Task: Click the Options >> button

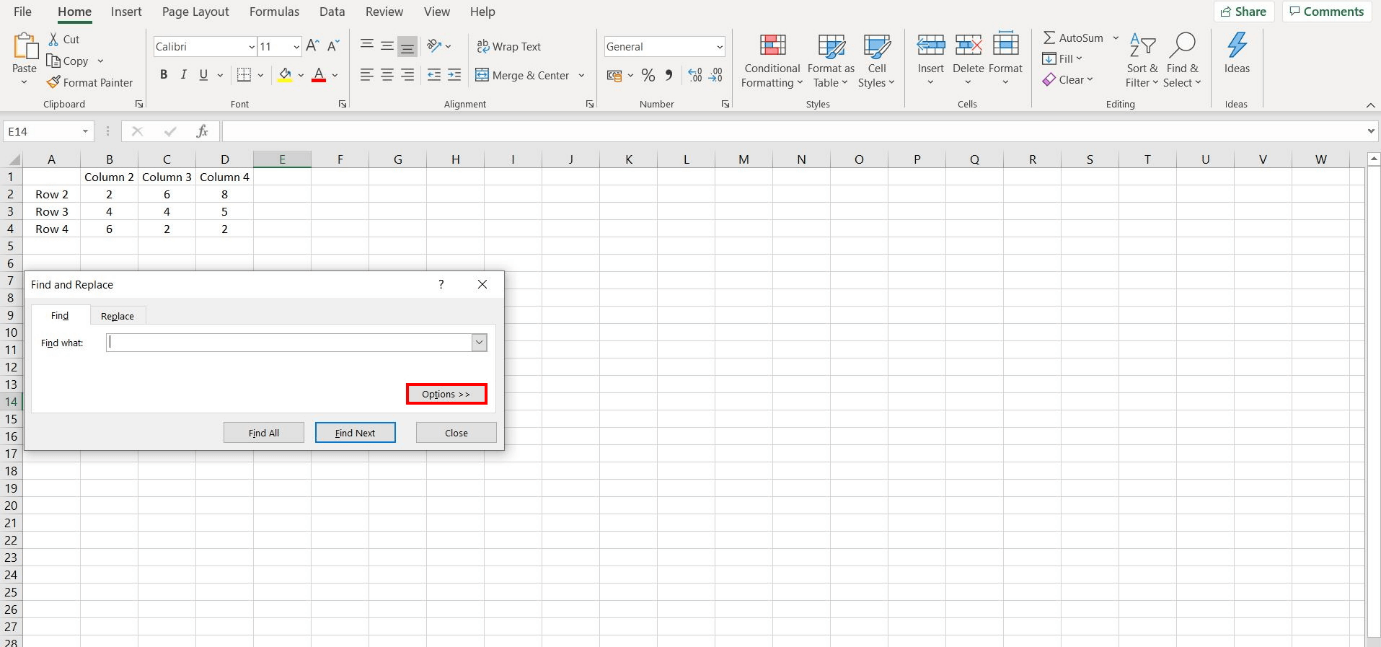Action: click(446, 394)
